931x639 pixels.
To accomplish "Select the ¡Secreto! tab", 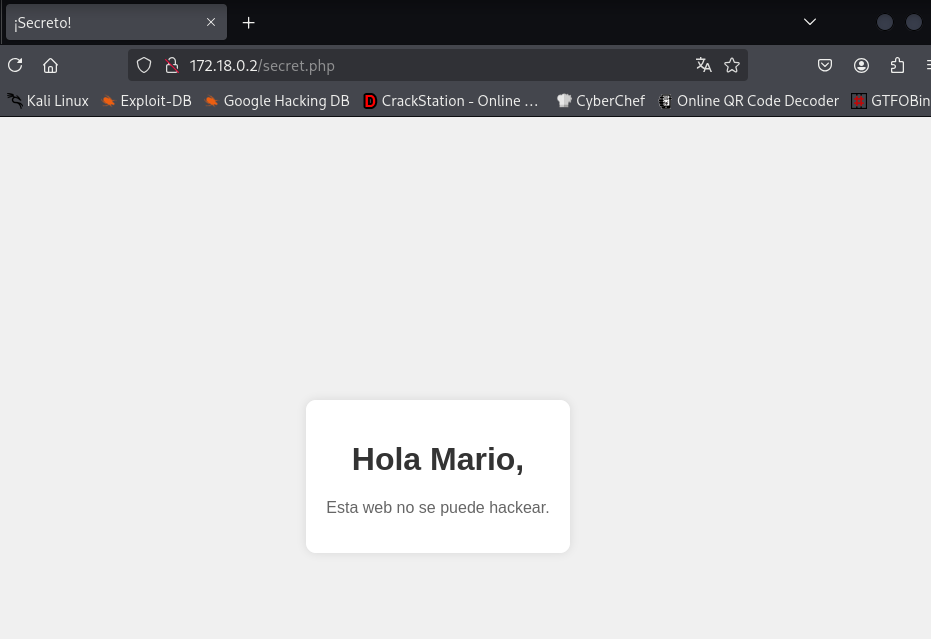I will point(100,22).
